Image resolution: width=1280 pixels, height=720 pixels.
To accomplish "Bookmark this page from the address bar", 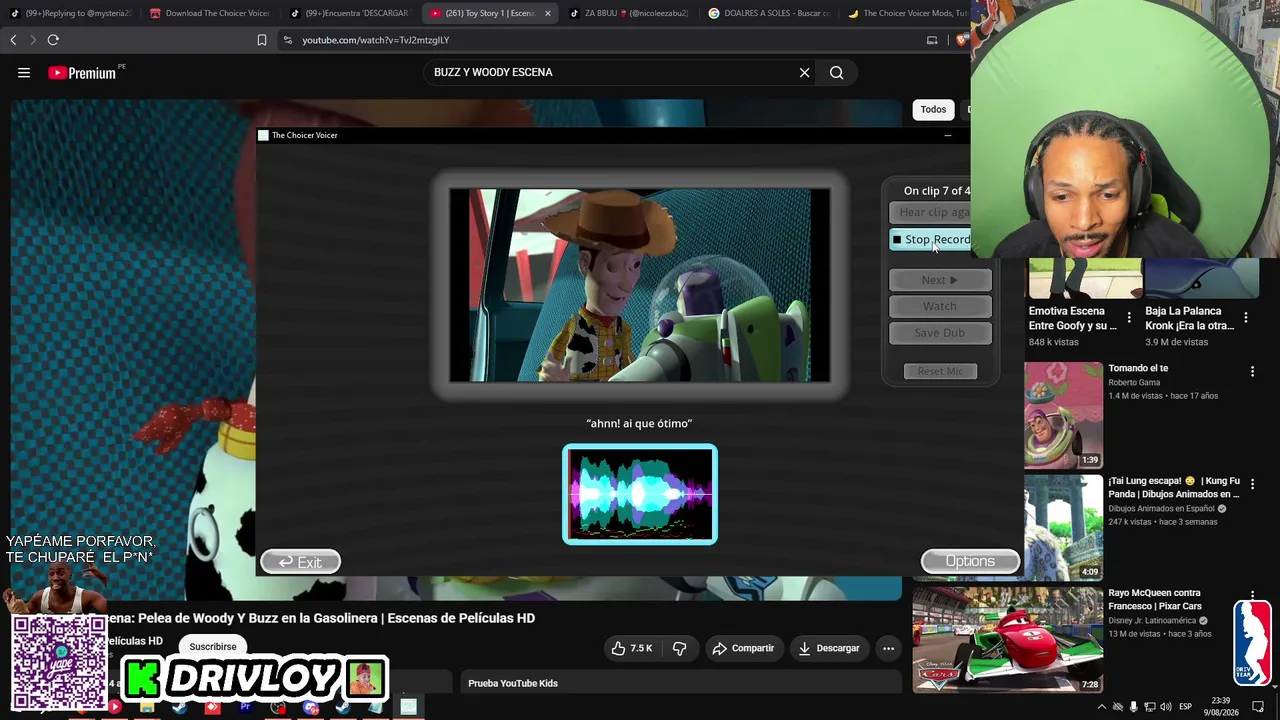I will click(262, 40).
